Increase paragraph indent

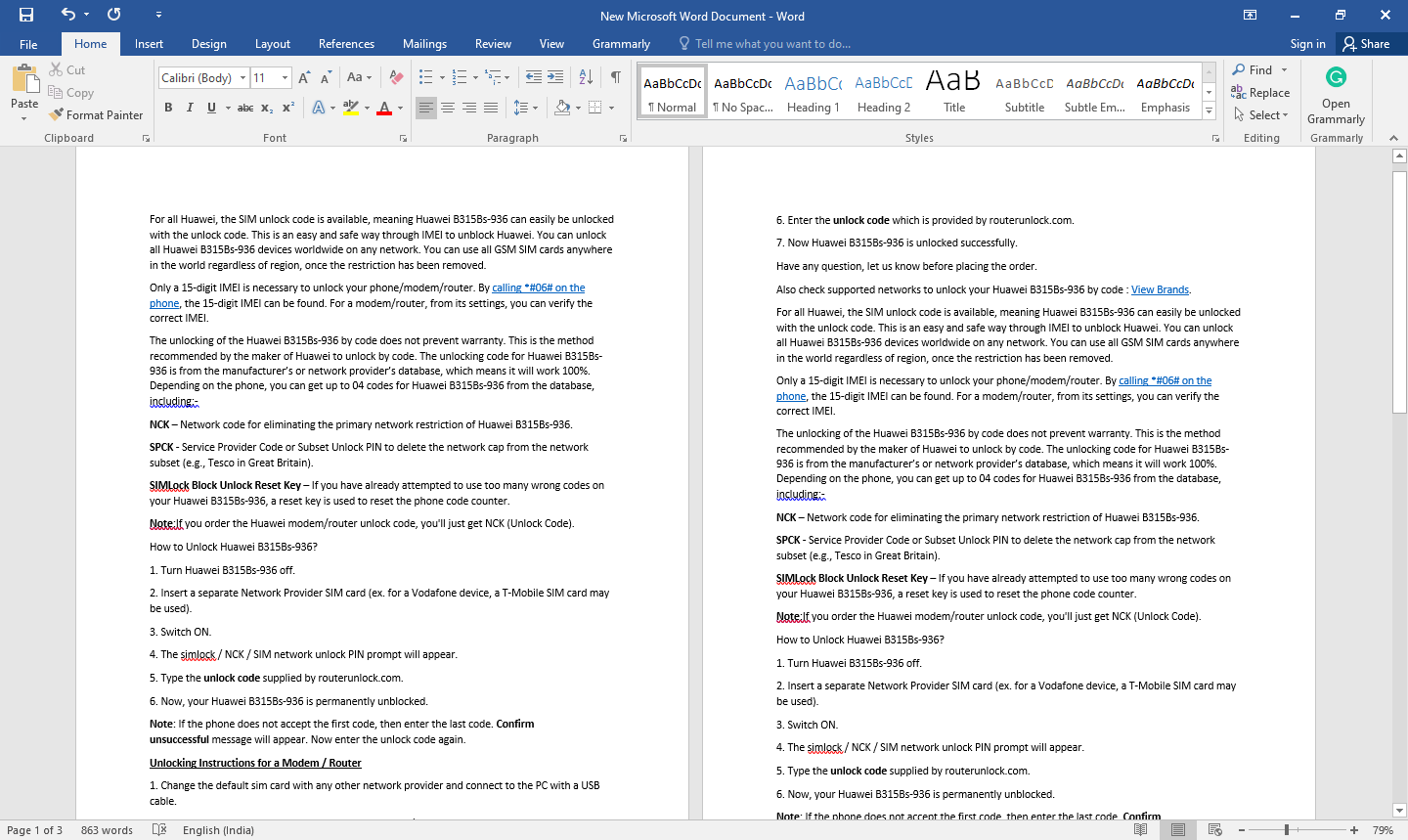pos(555,77)
